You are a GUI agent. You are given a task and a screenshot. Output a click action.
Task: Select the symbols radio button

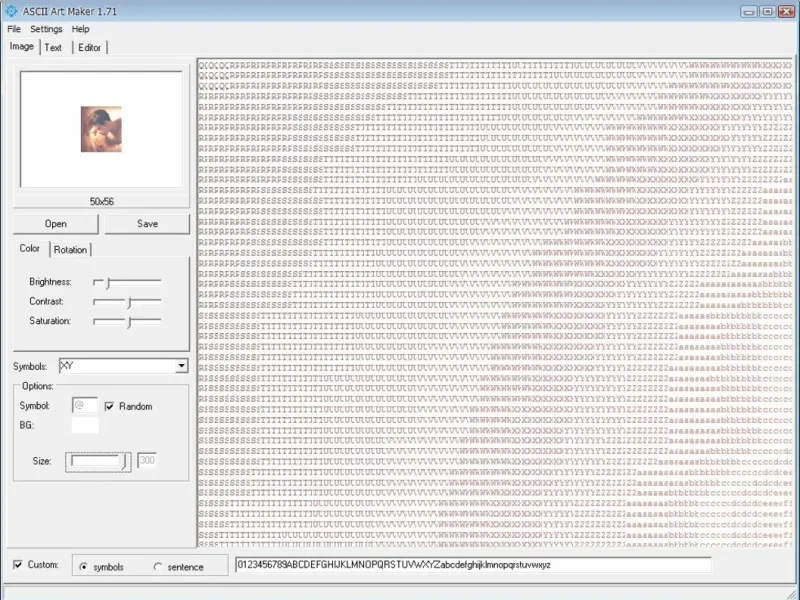click(83, 567)
